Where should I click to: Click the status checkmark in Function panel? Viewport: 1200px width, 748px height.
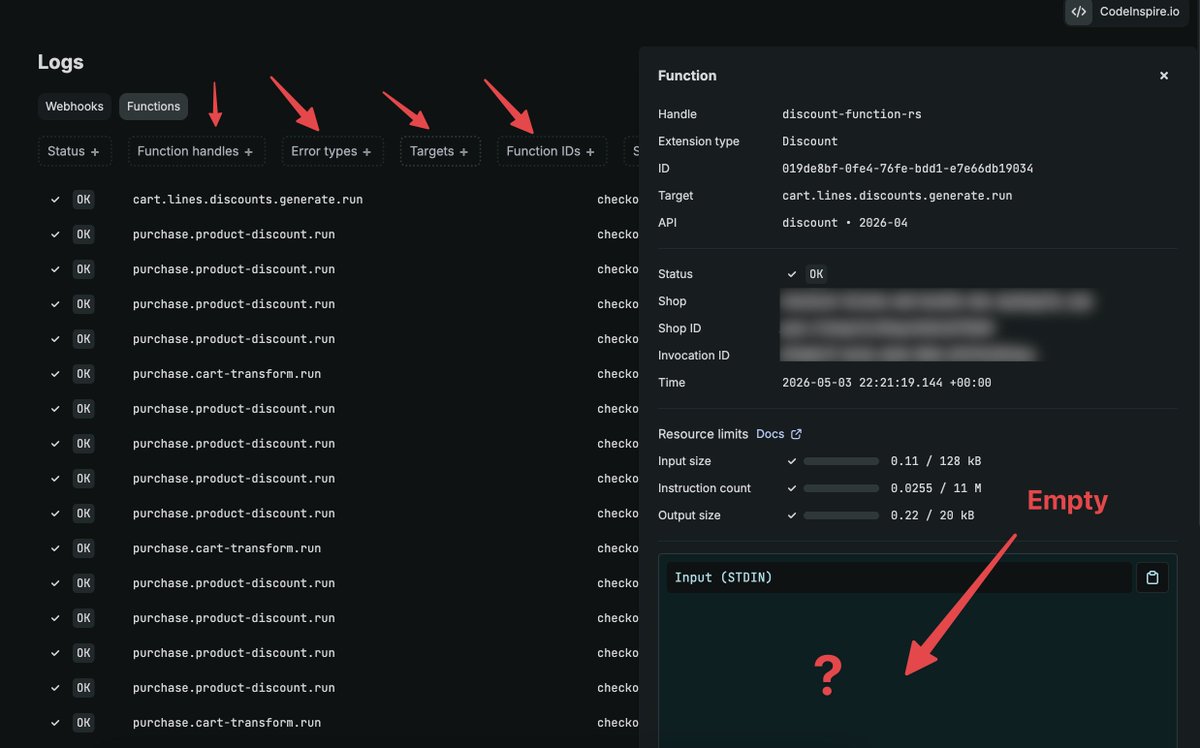(x=792, y=274)
